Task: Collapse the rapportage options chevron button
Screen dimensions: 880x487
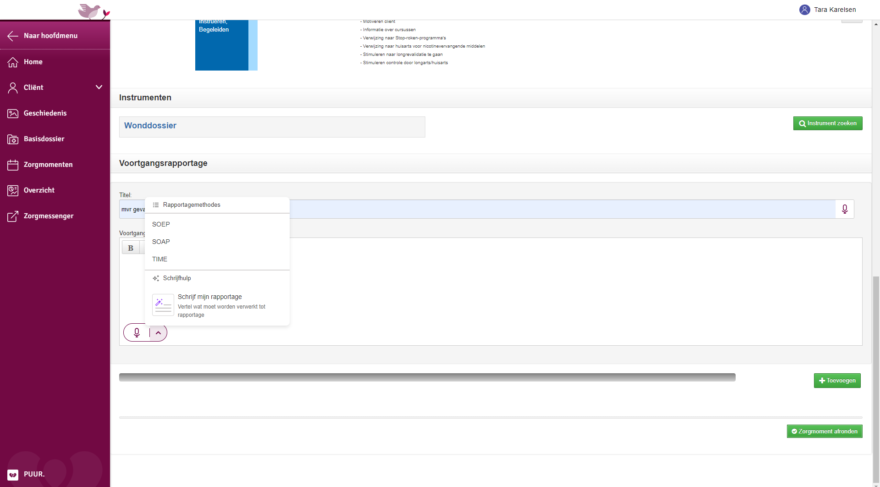Action: coord(158,333)
